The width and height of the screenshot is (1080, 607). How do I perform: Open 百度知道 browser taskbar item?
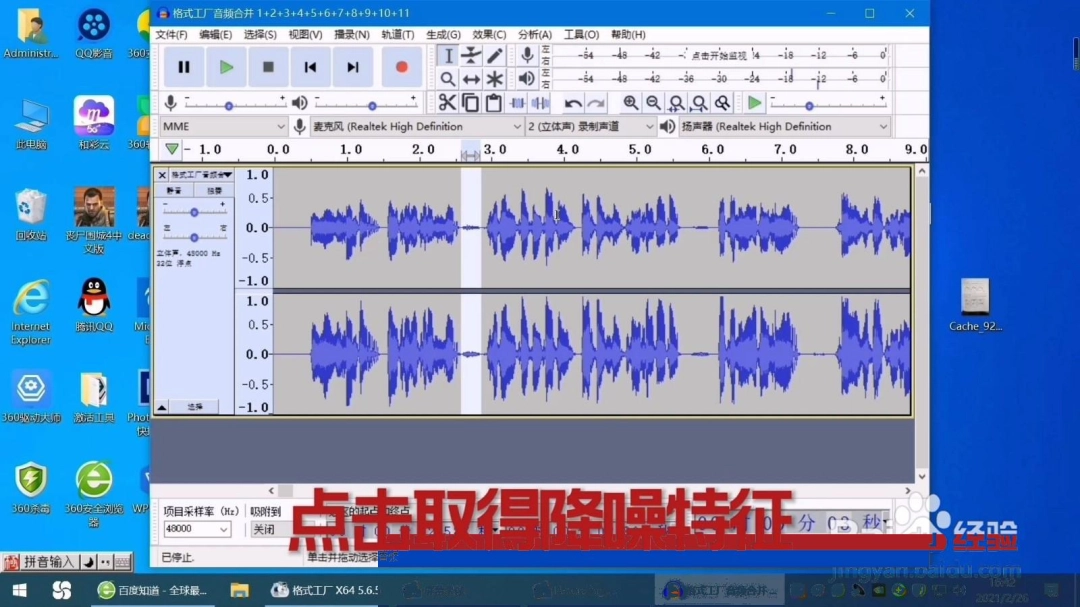pos(153,590)
